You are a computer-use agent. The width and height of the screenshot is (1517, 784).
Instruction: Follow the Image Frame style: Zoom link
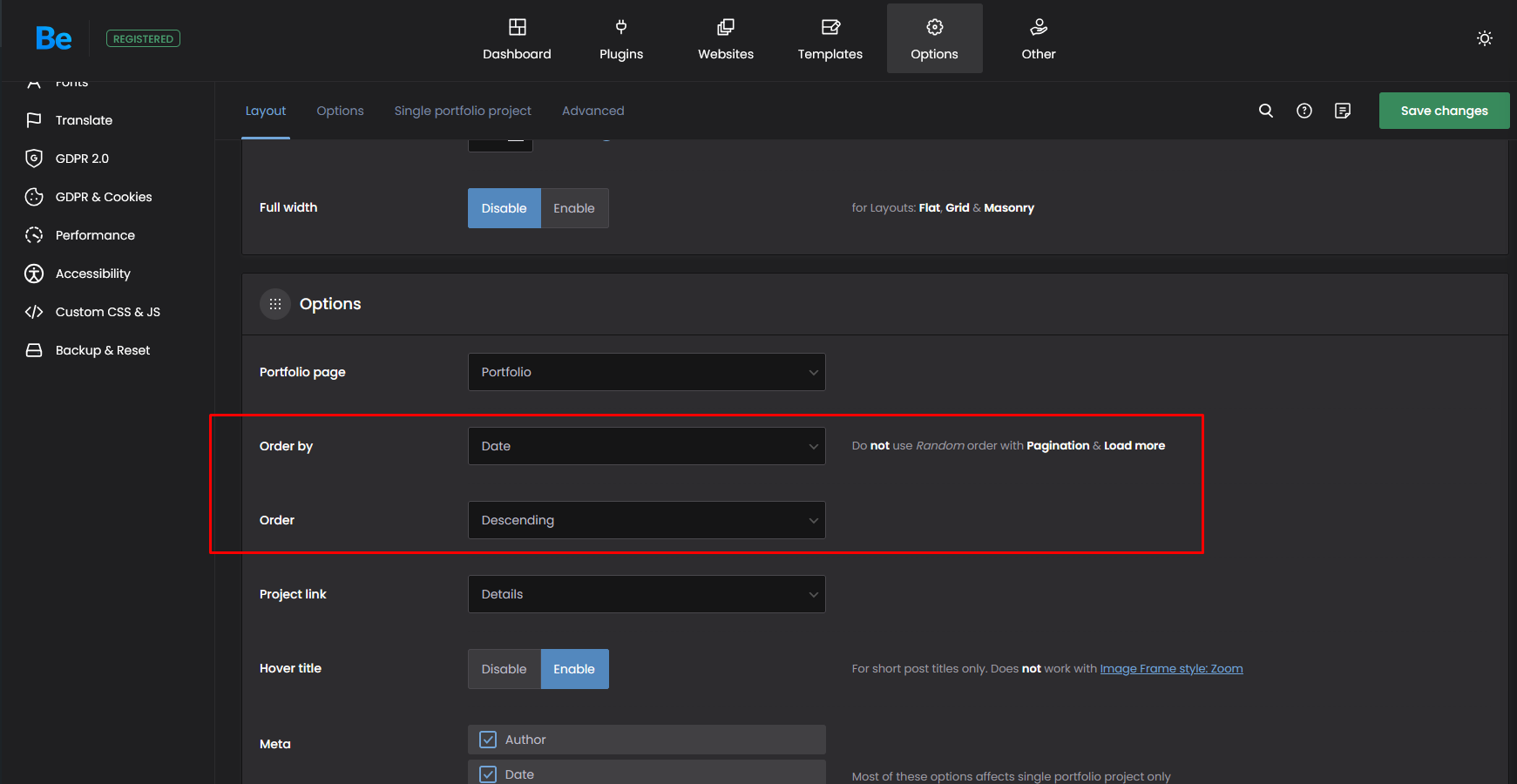coord(1170,669)
